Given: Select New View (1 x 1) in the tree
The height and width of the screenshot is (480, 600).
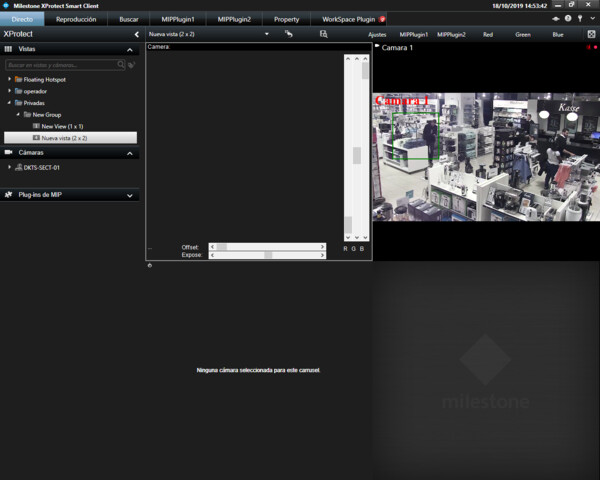Looking at the screenshot, I should click(x=62, y=126).
